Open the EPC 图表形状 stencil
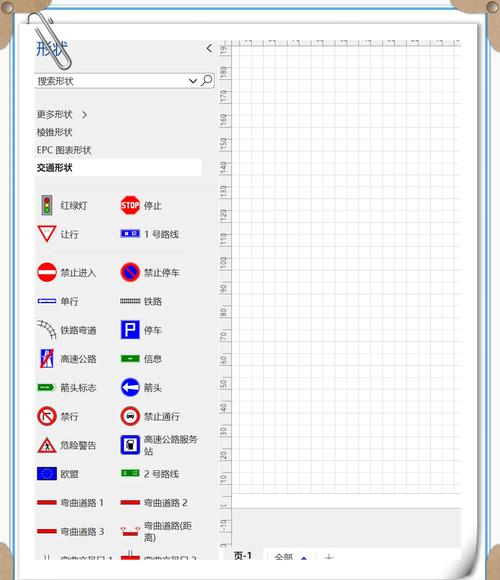 (x=64, y=150)
